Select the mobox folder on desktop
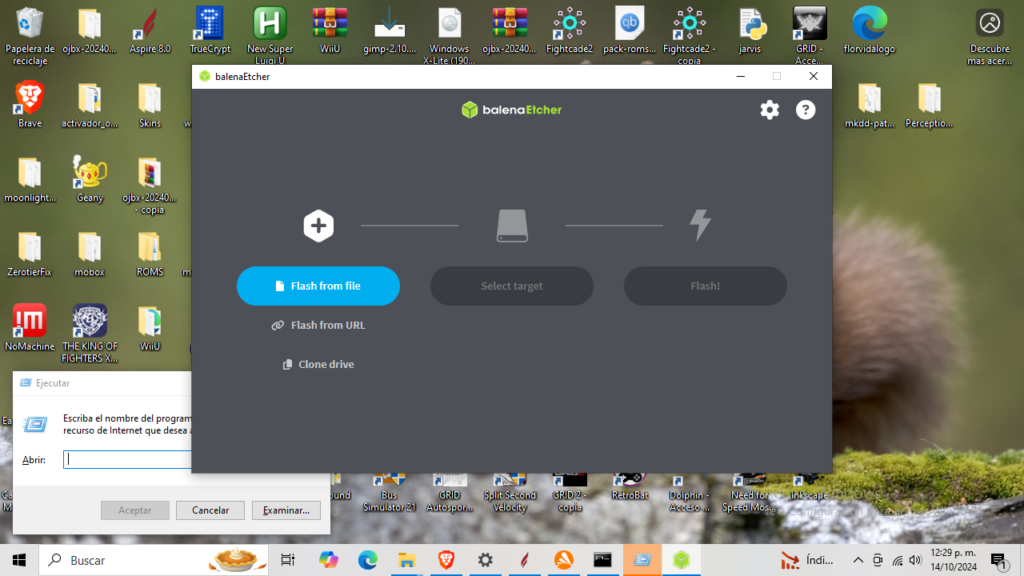The width and height of the screenshot is (1024, 576). pyautogui.click(x=89, y=253)
